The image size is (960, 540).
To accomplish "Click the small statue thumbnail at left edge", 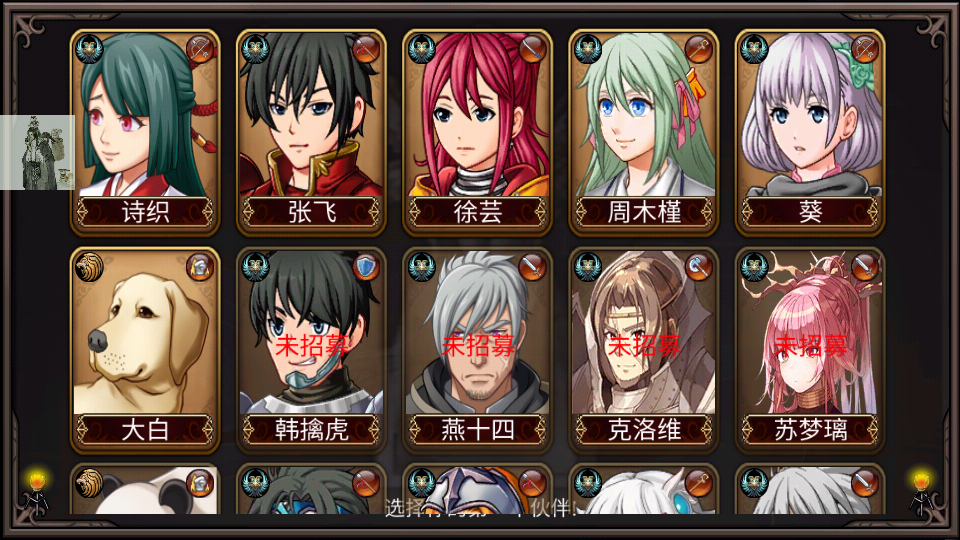I will 37,152.
